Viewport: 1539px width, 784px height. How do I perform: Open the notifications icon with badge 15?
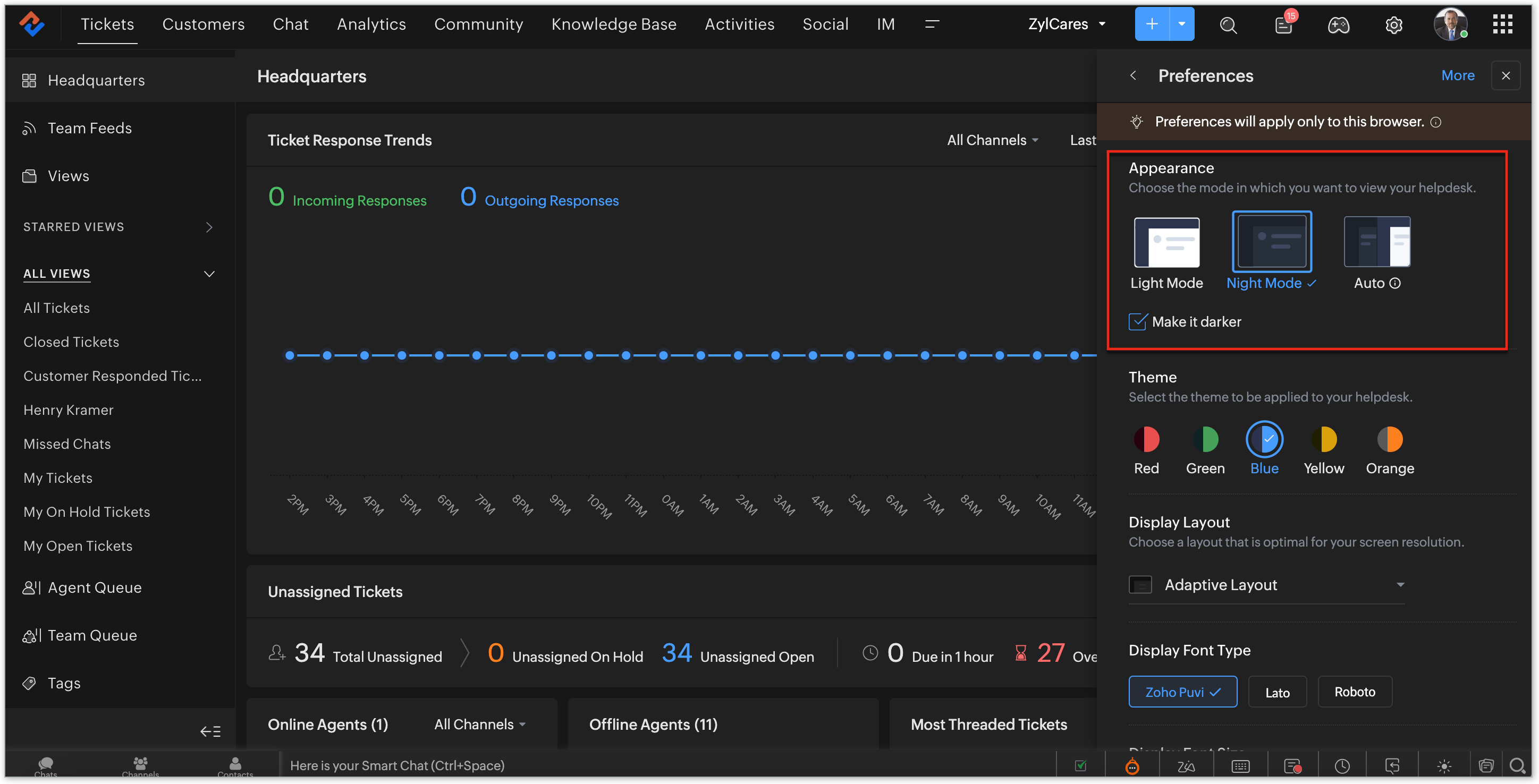(x=1283, y=25)
